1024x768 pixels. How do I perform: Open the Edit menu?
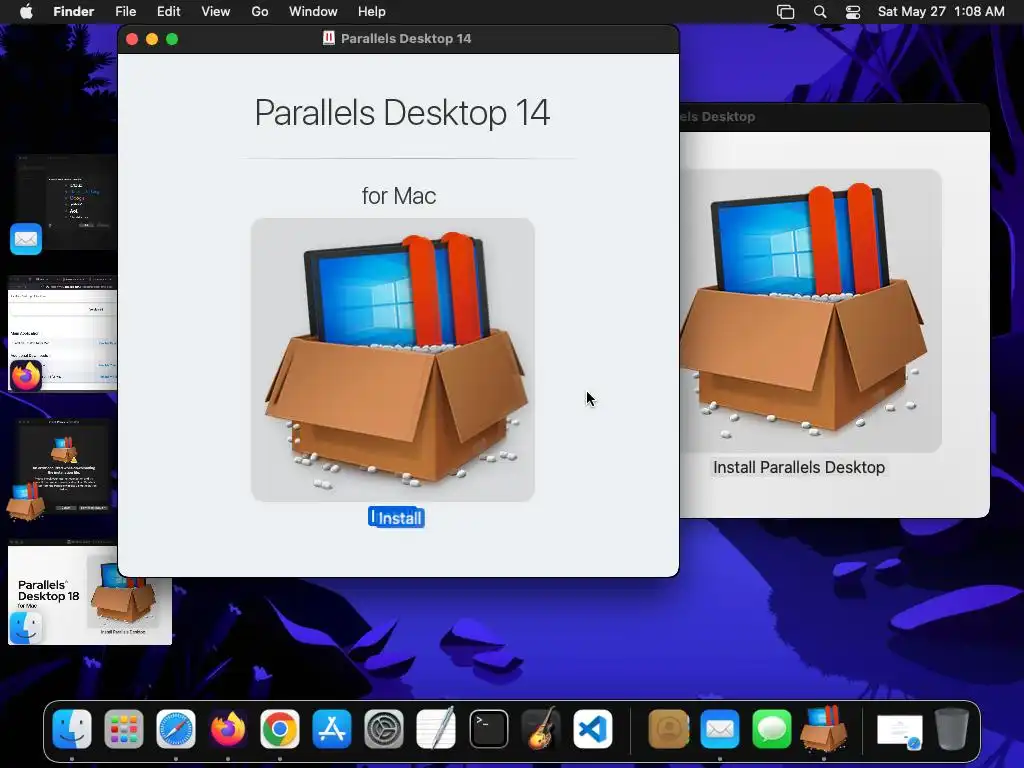(x=168, y=12)
